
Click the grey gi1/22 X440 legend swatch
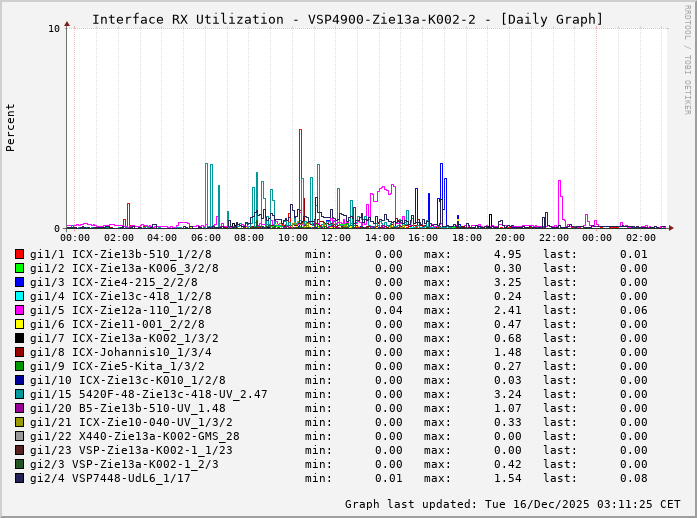click(x=19, y=436)
